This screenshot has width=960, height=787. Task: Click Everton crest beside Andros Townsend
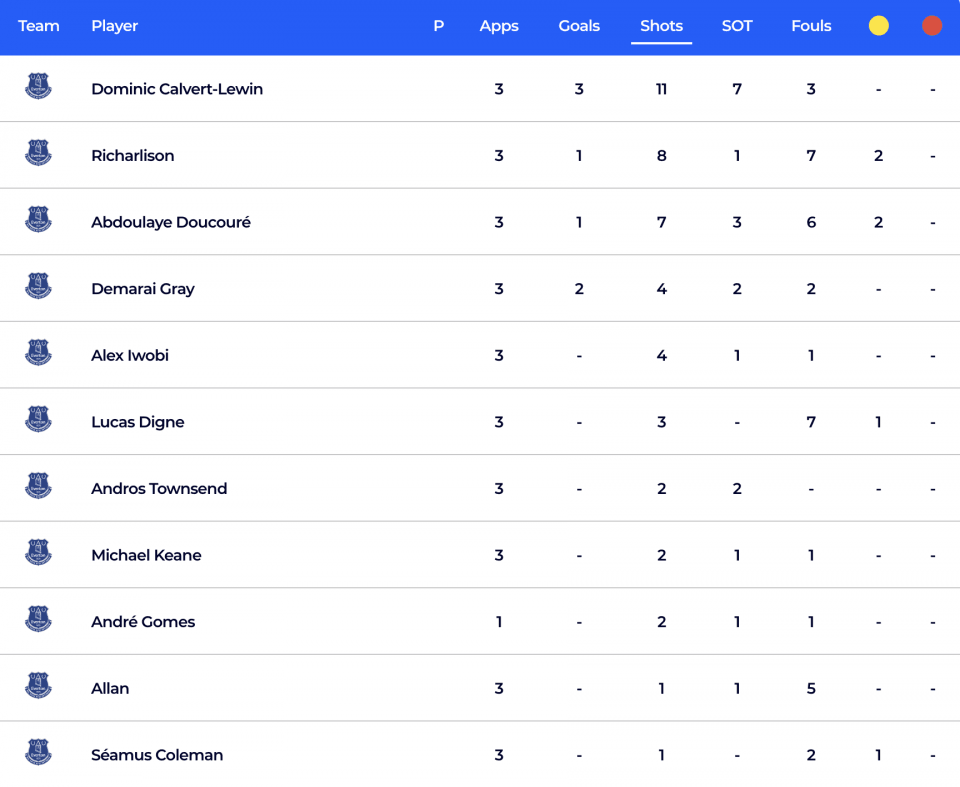[x=38, y=486]
